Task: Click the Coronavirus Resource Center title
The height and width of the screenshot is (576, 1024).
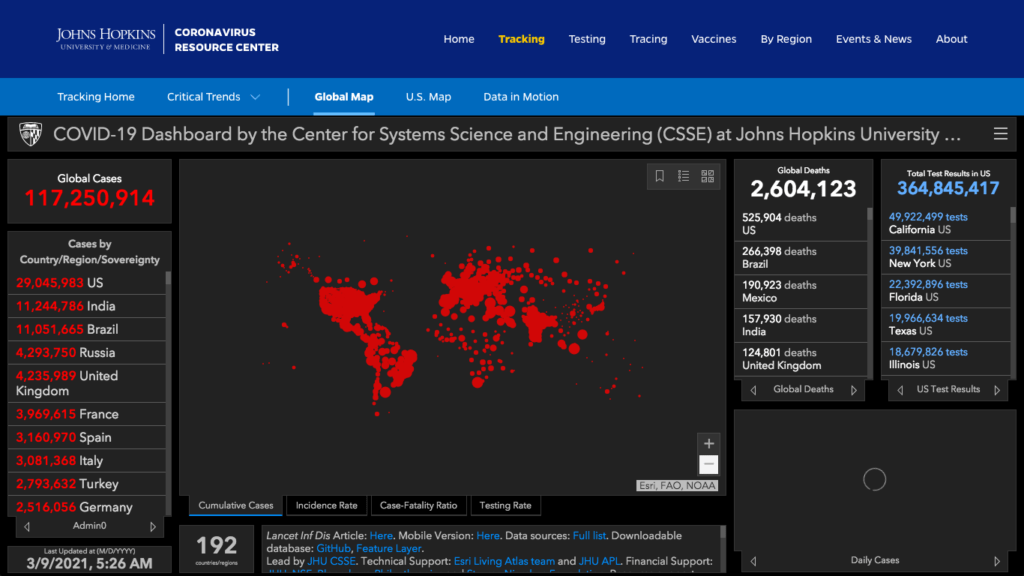Action: click(x=226, y=39)
